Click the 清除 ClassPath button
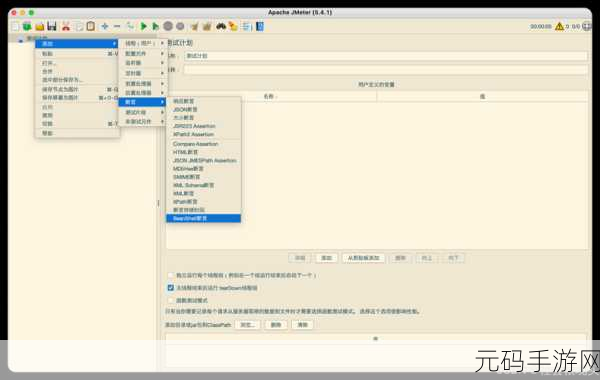Image resolution: width=600 pixels, height=380 pixels. tap(302, 325)
